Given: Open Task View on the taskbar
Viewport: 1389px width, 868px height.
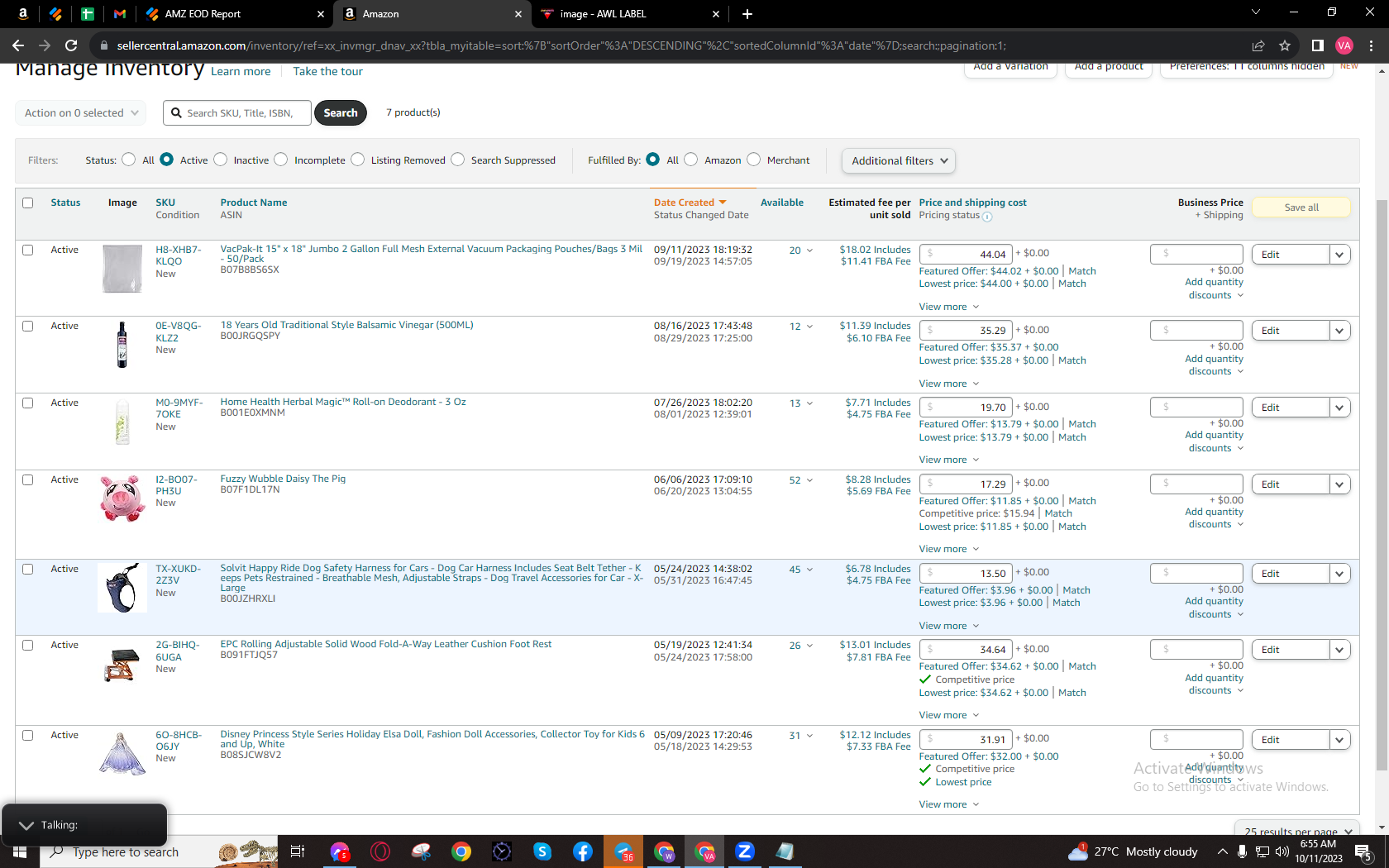Looking at the screenshot, I should click(298, 851).
